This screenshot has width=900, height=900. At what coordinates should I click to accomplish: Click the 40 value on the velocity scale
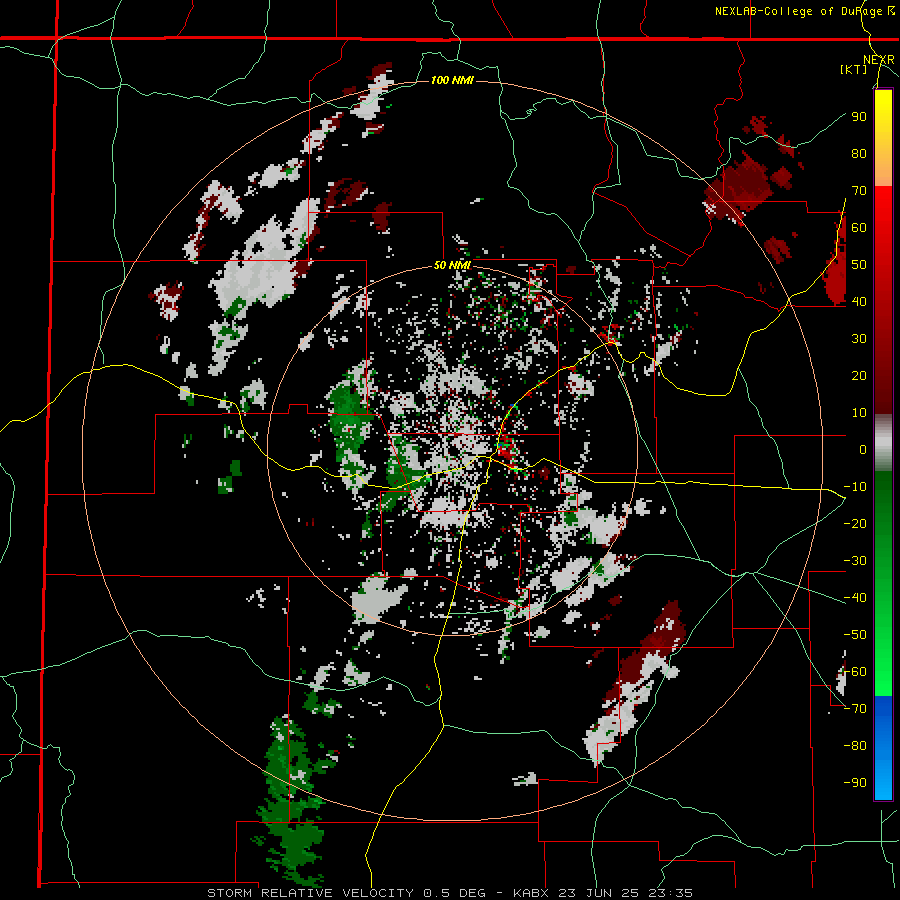(x=859, y=301)
